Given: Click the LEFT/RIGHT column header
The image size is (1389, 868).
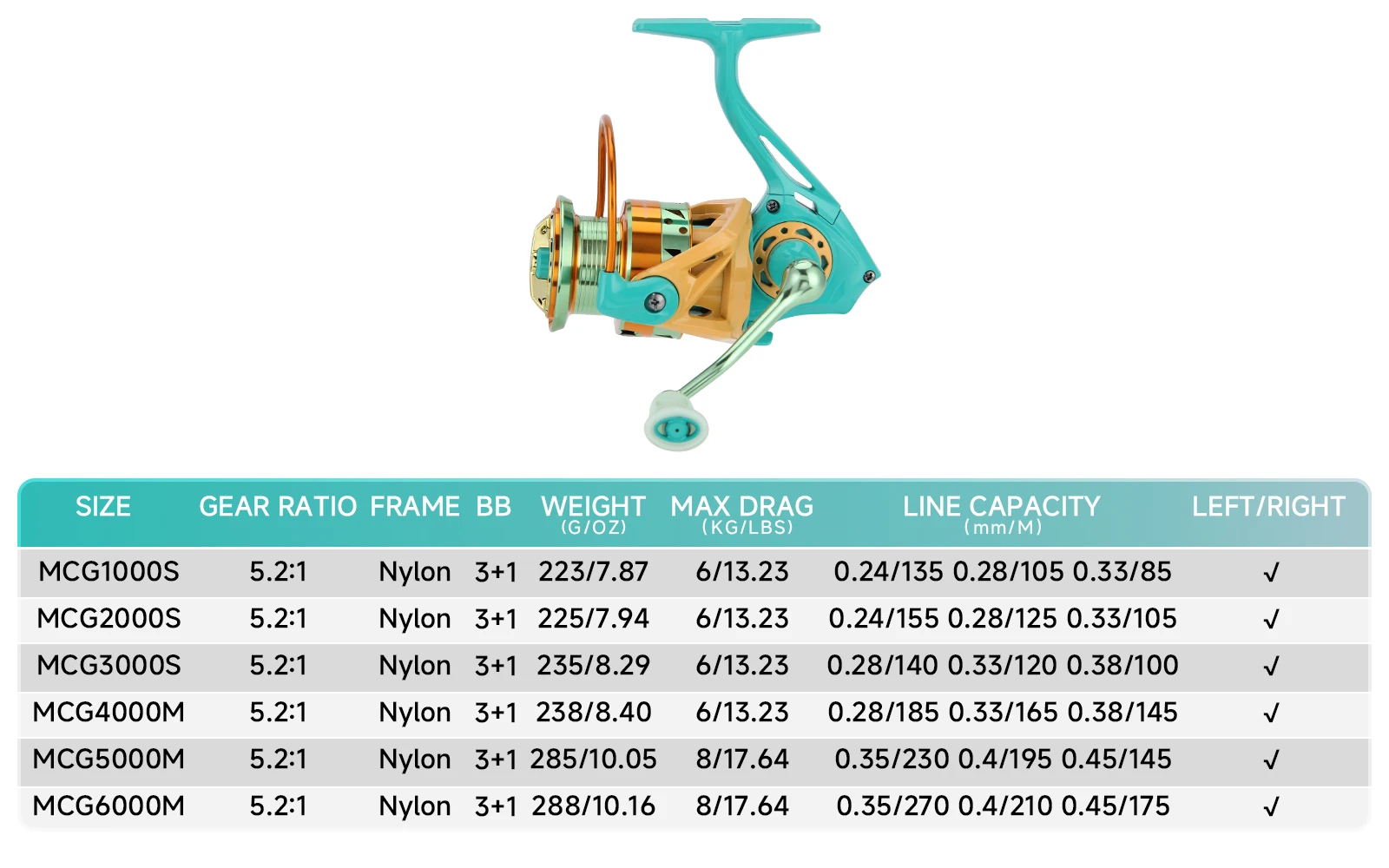Looking at the screenshot, I should pos(1268,507).
